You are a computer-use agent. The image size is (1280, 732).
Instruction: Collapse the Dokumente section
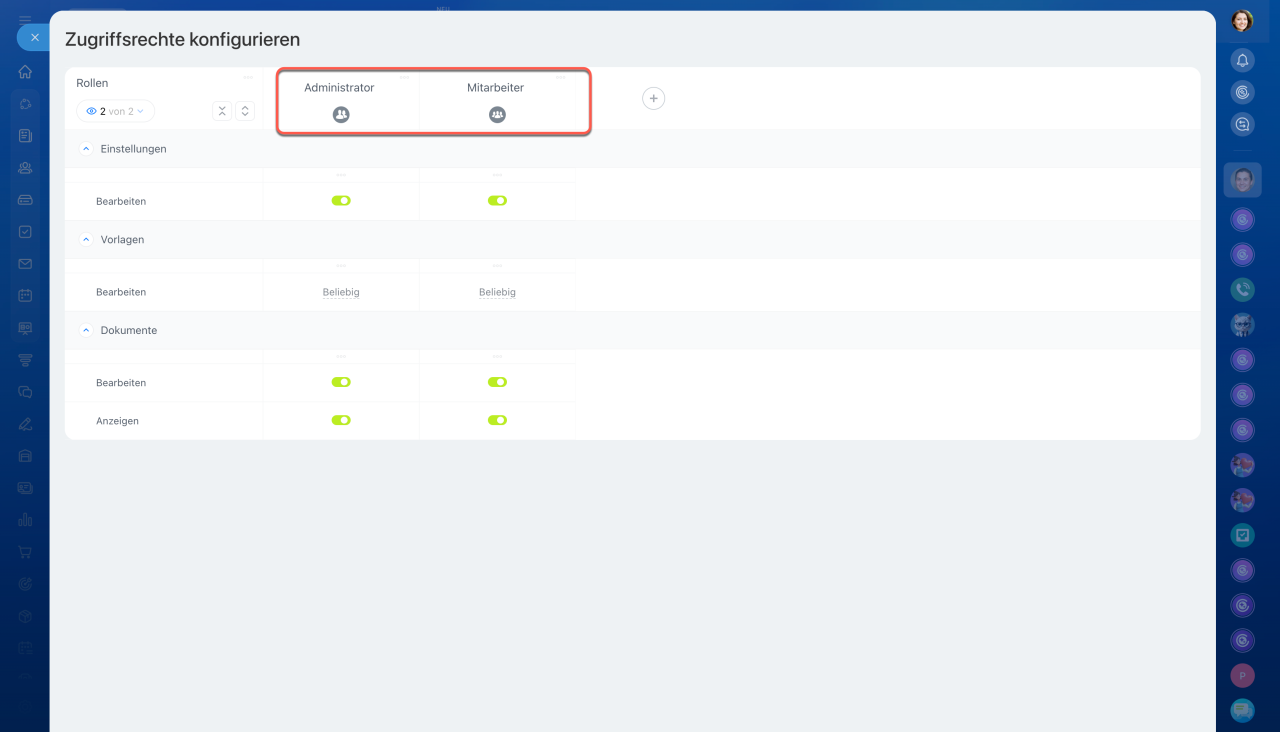tap(86, 330)
